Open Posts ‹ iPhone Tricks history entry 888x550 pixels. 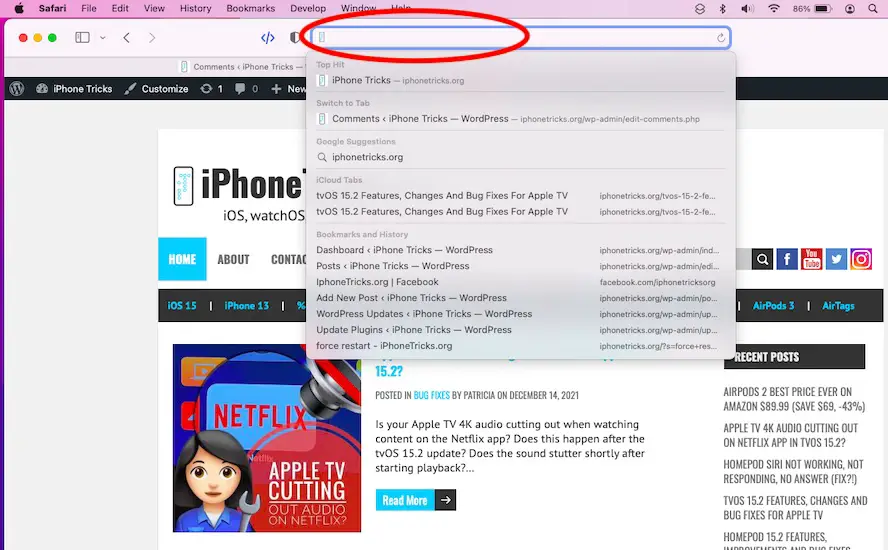(x=520, y=266)
